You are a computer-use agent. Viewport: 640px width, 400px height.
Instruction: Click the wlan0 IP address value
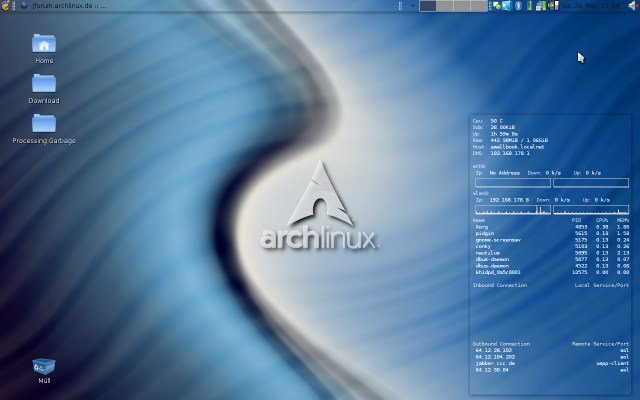[x=509, y=200]
